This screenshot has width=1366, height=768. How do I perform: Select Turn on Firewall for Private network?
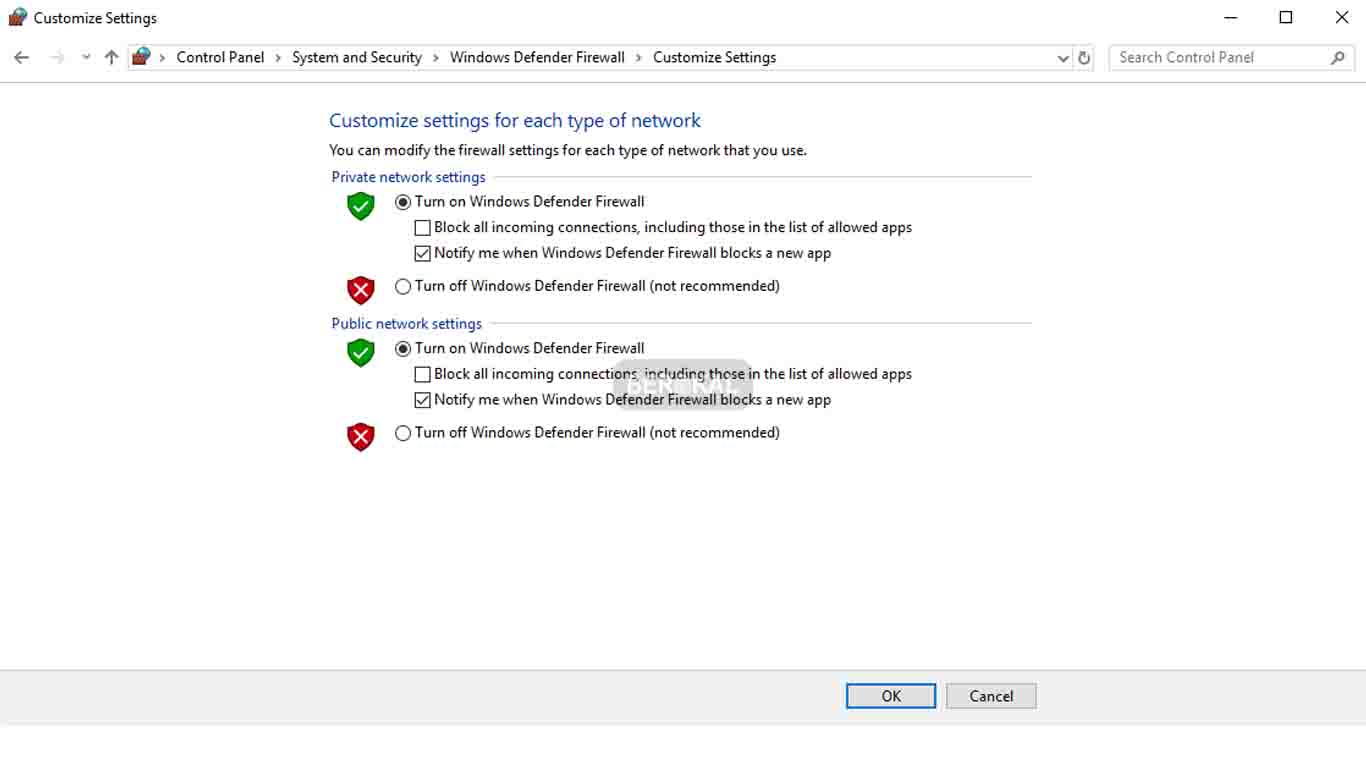click(x=403, y=202)
